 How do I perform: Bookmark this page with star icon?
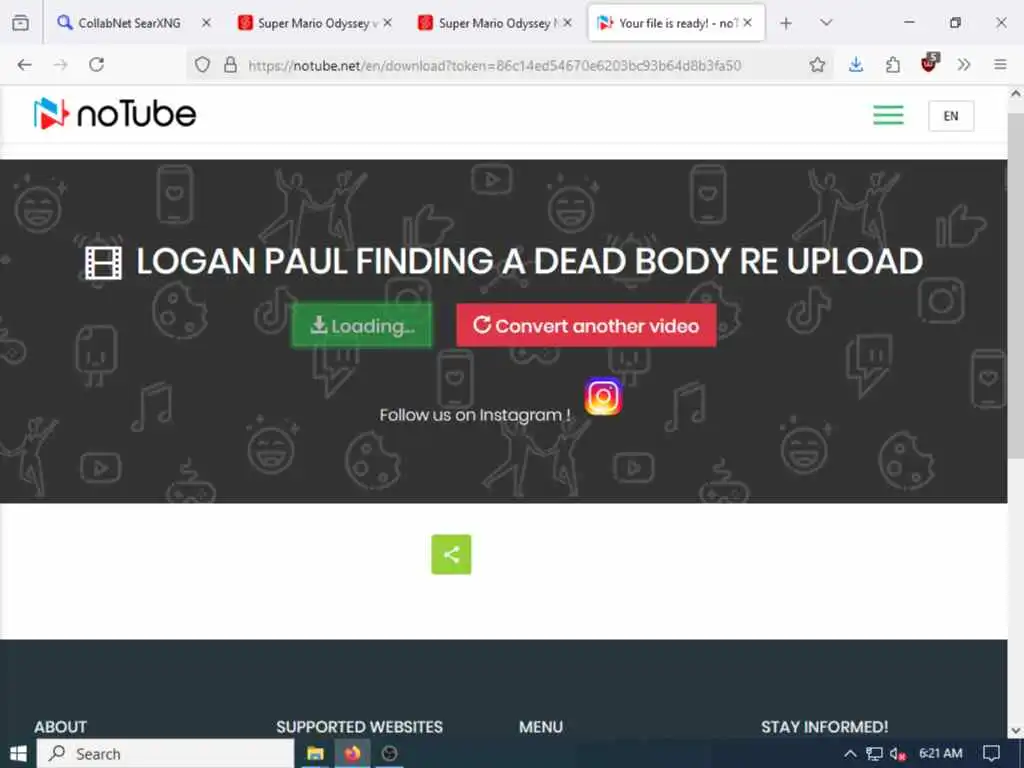817,65
